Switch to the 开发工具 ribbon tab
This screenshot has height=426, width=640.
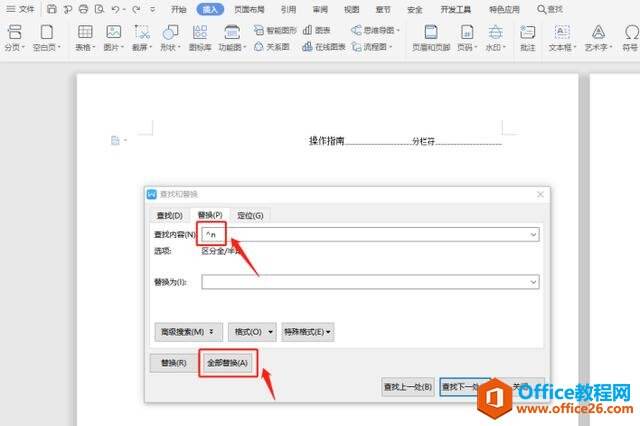(x=456, y=9)
